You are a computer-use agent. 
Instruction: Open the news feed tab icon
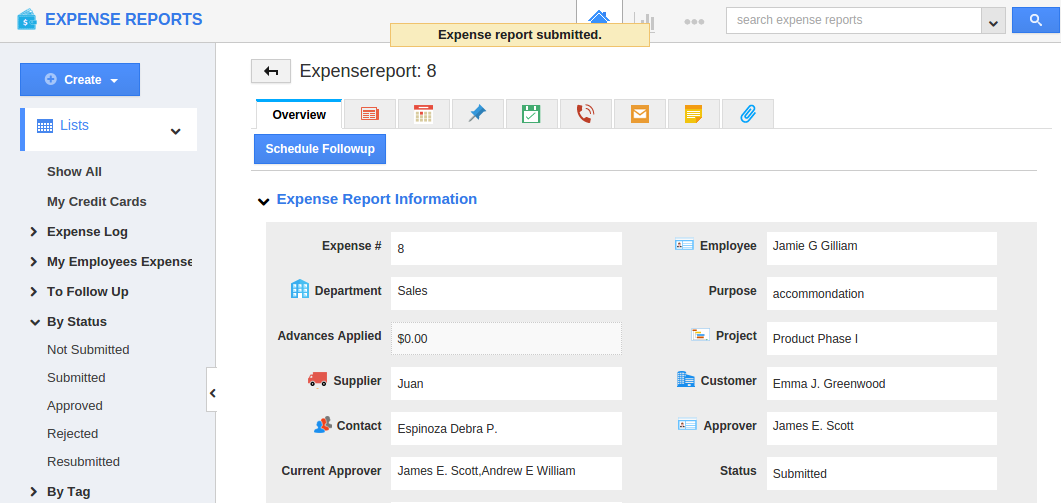tap(370, 115)
